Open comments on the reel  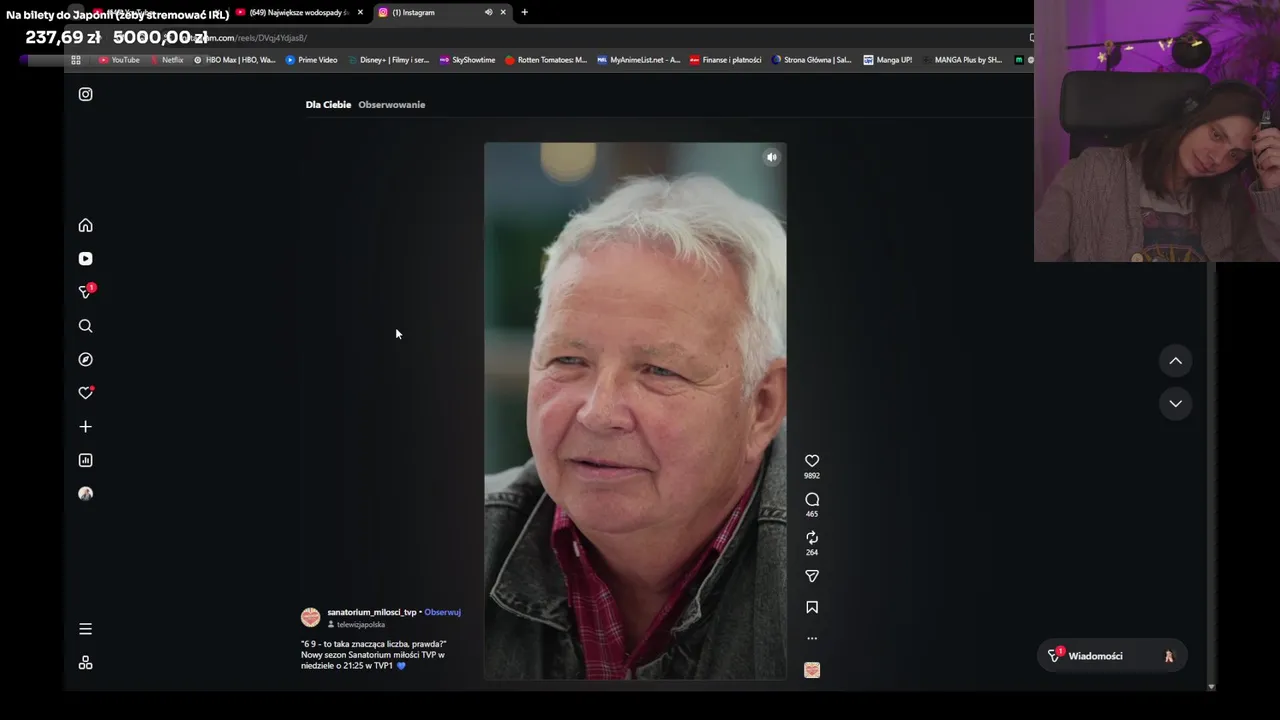click(x=812, y=499)
